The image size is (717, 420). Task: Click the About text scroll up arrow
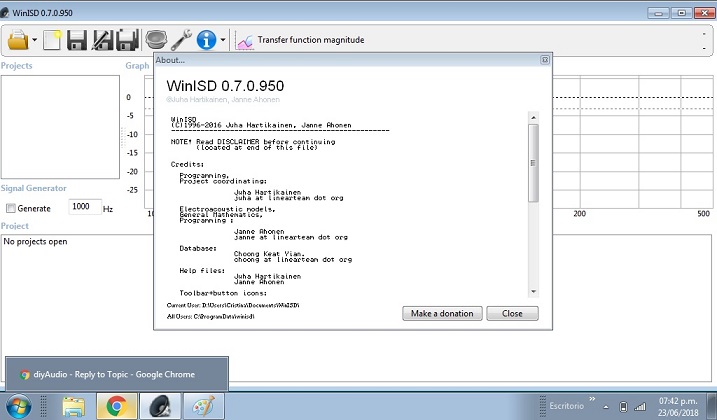pyautogui.click(x=533, y=118)
